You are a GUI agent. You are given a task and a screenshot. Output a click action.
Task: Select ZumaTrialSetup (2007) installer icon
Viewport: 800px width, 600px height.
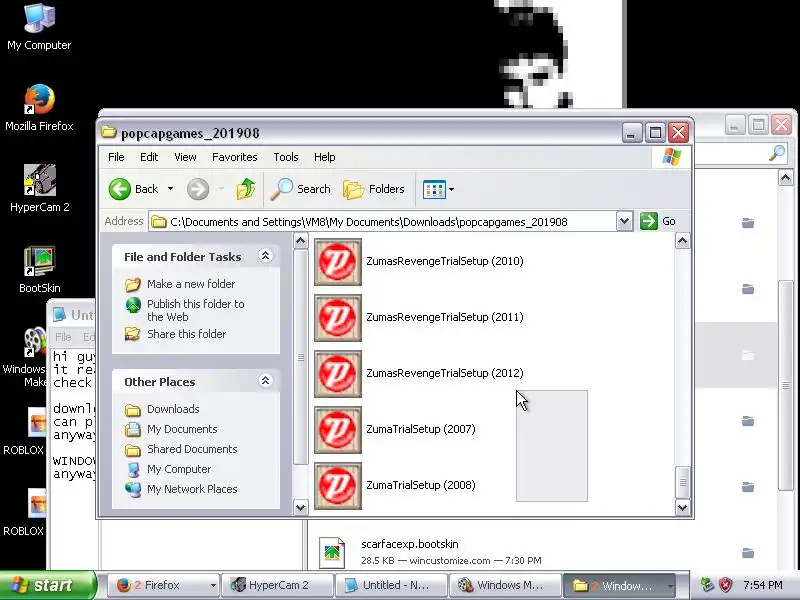[x=338, y=430]
